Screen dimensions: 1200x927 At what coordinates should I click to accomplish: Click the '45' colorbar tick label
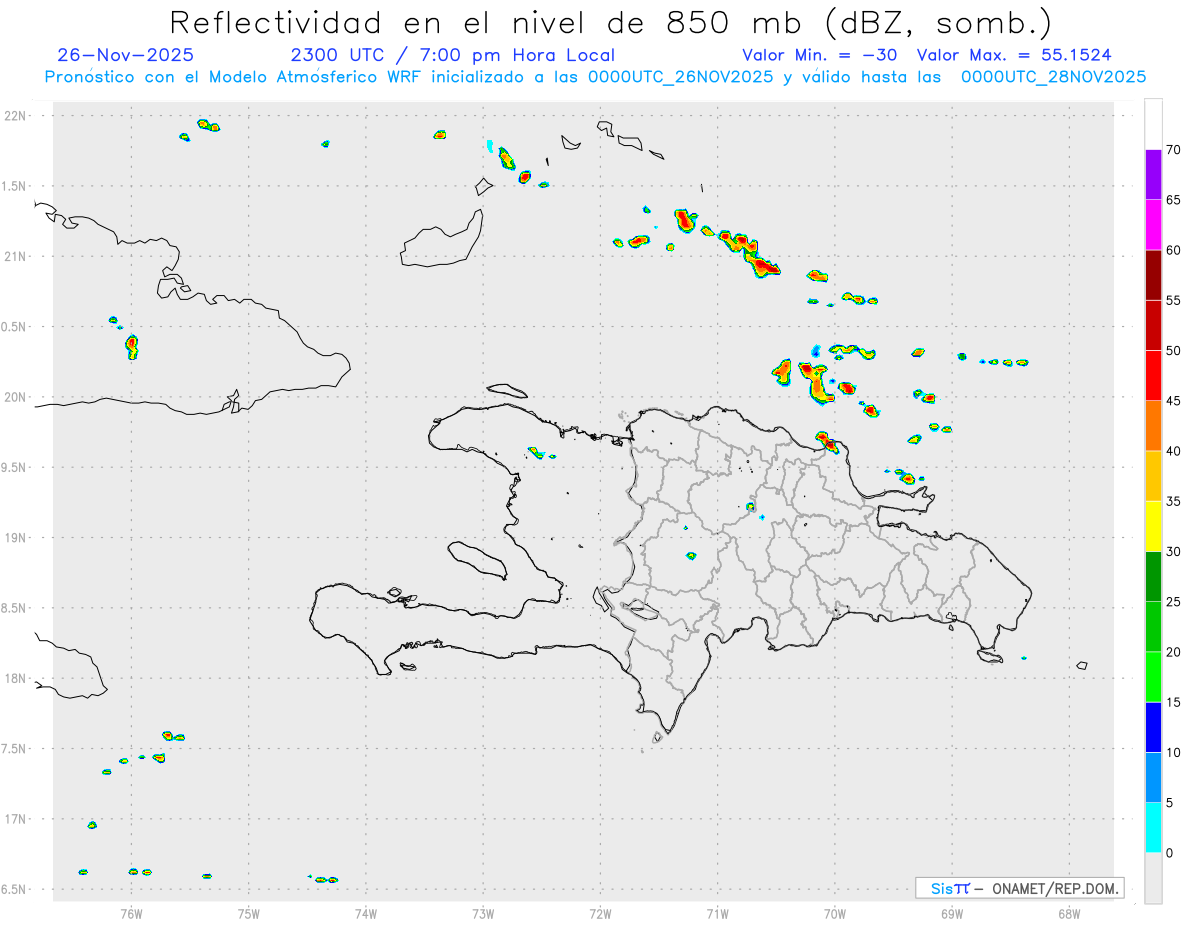click(1174, 401)
